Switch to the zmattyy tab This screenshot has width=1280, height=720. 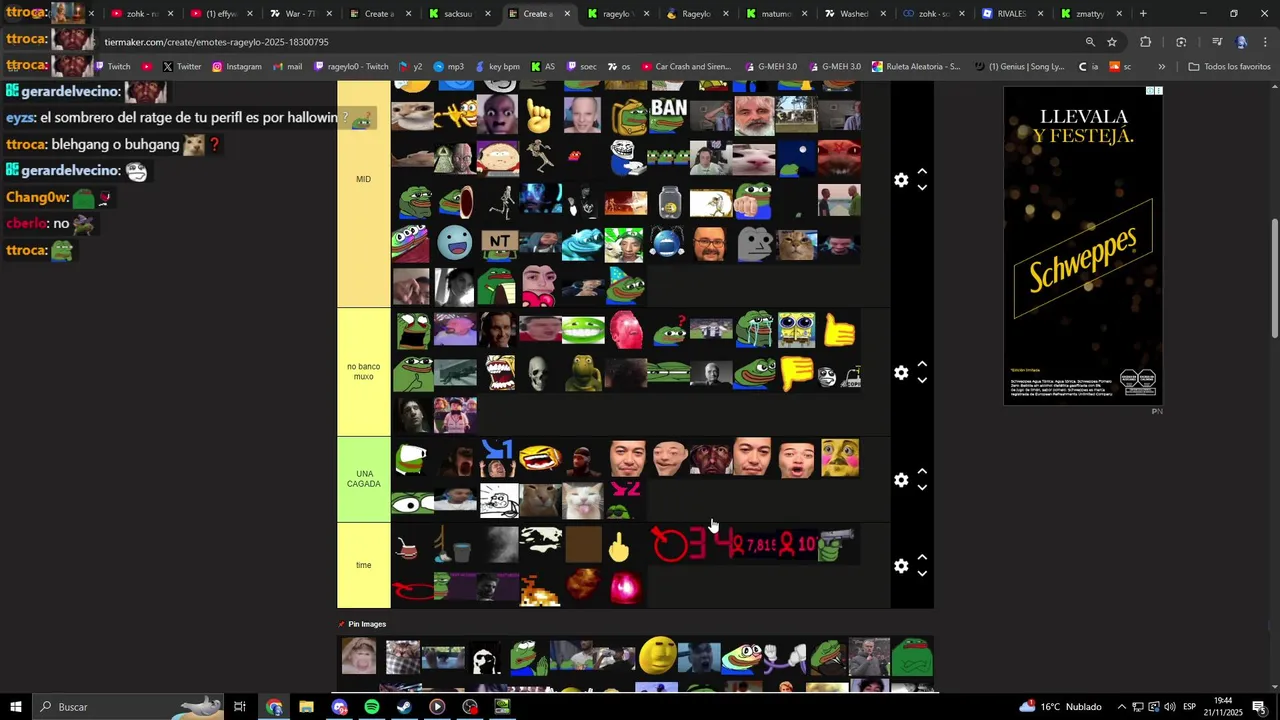[1090, 14]
